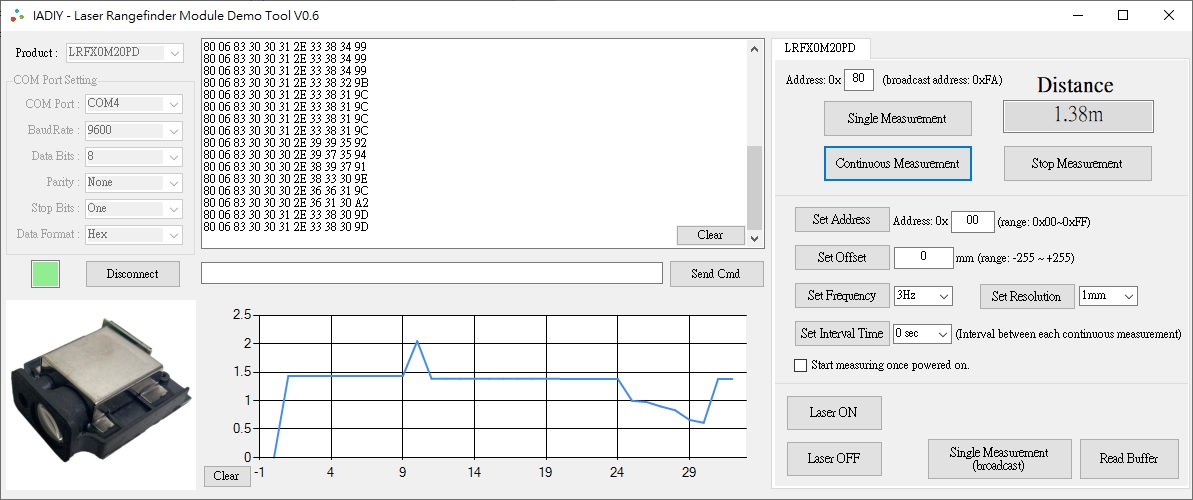Disconnect from the COM port
The image size is (1193, 500).
pos(132,274)
